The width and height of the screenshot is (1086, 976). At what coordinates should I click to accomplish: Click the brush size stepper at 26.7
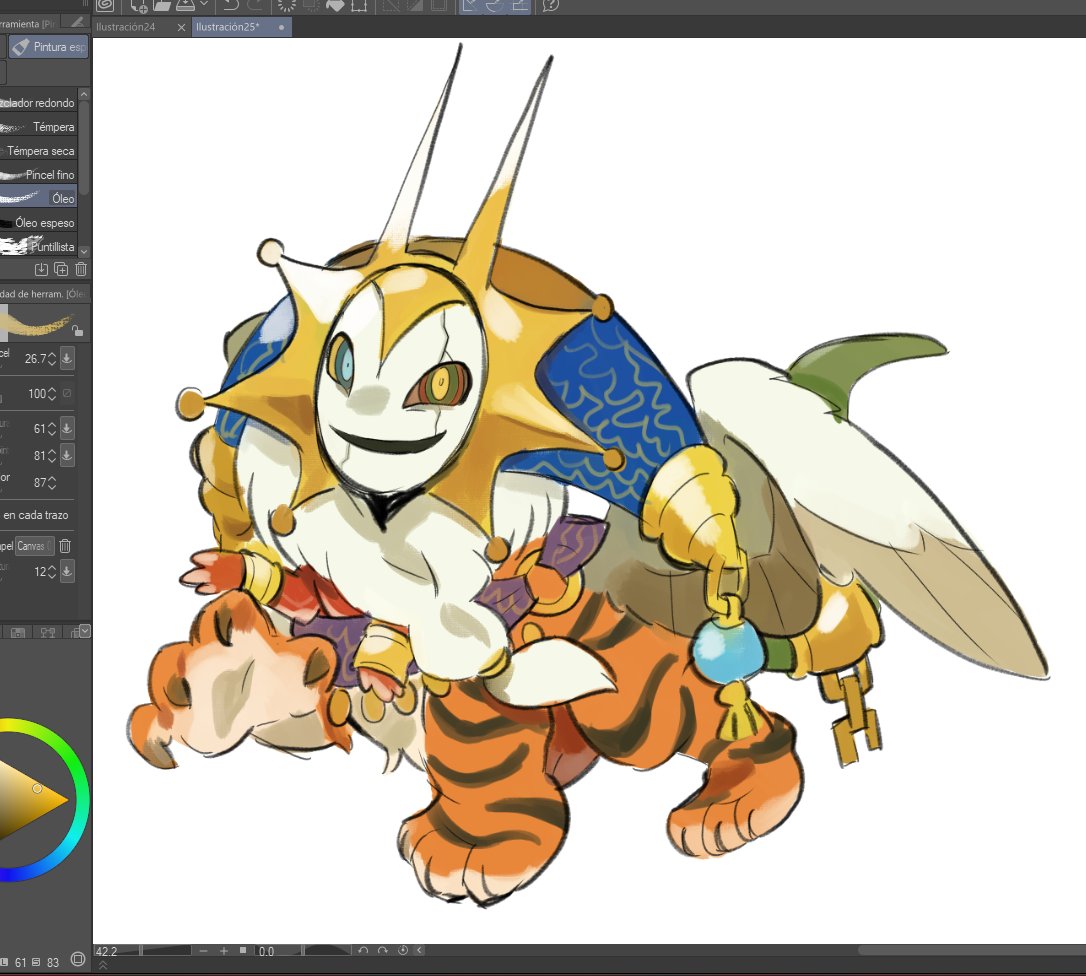point(51,359)
